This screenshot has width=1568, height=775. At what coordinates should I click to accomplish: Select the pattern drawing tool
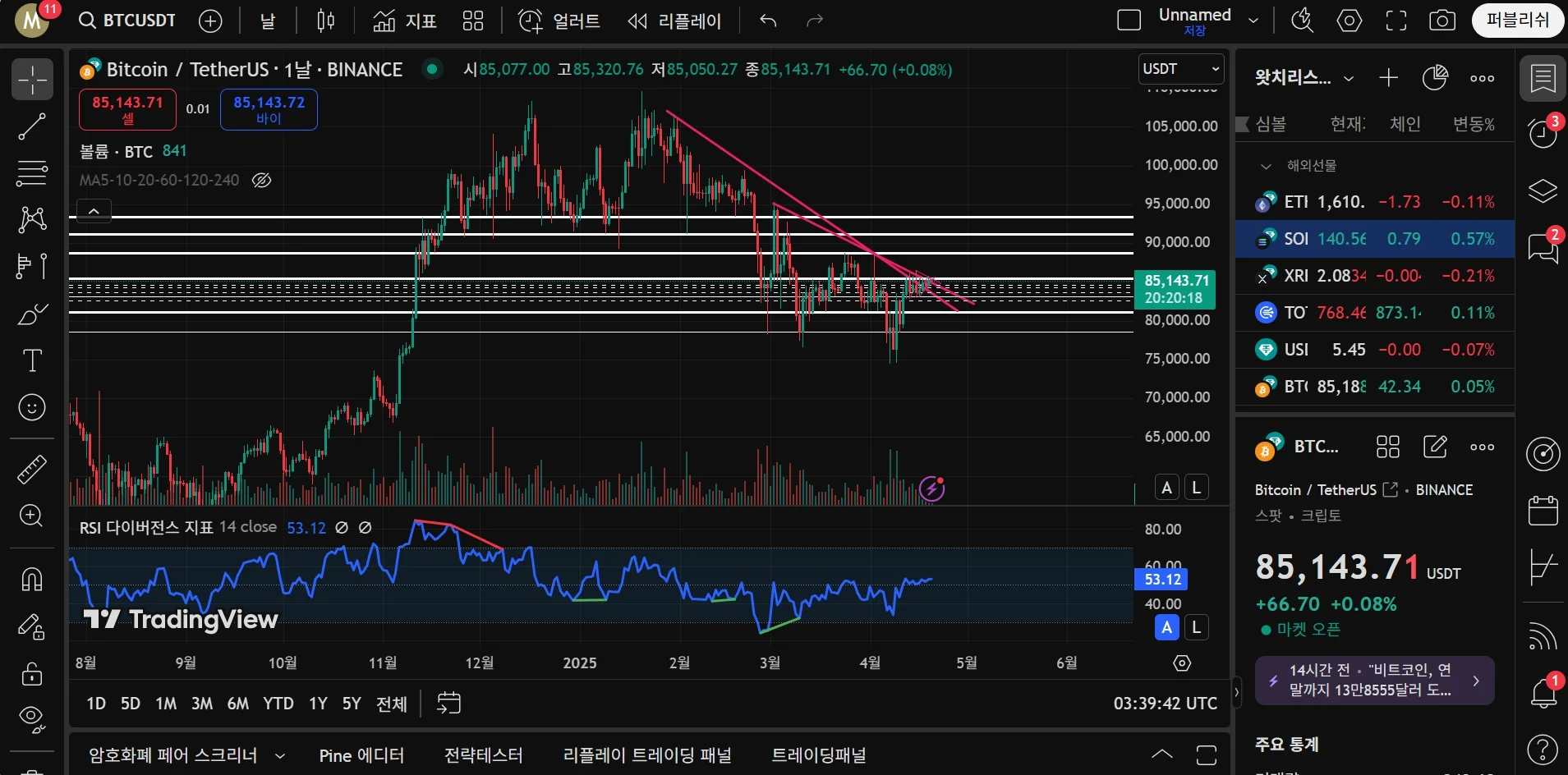[x=32, y=219]
